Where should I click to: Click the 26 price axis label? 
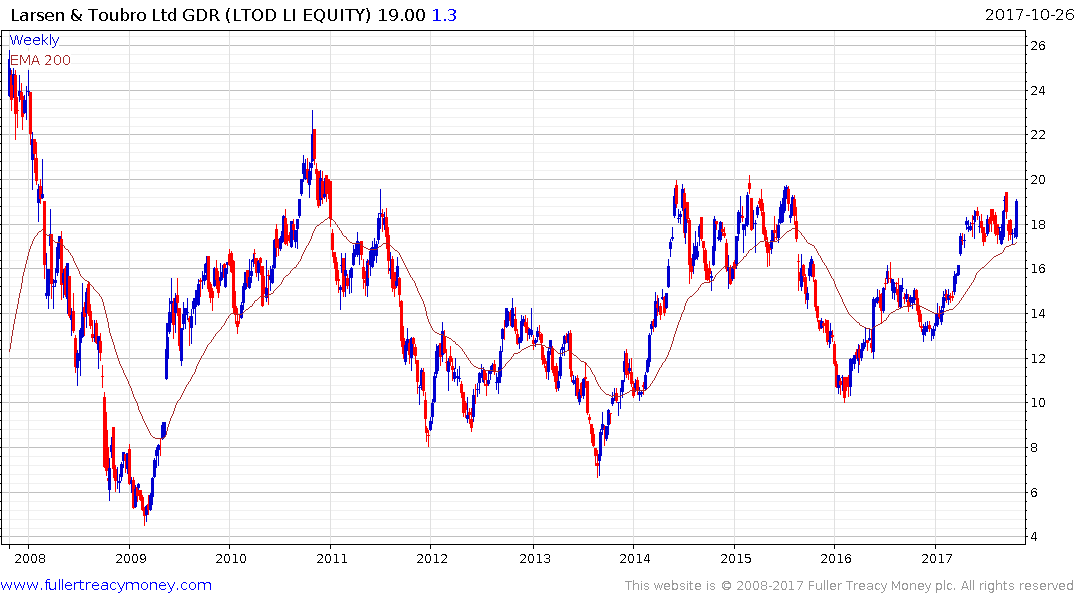[x=1038, y=46]
